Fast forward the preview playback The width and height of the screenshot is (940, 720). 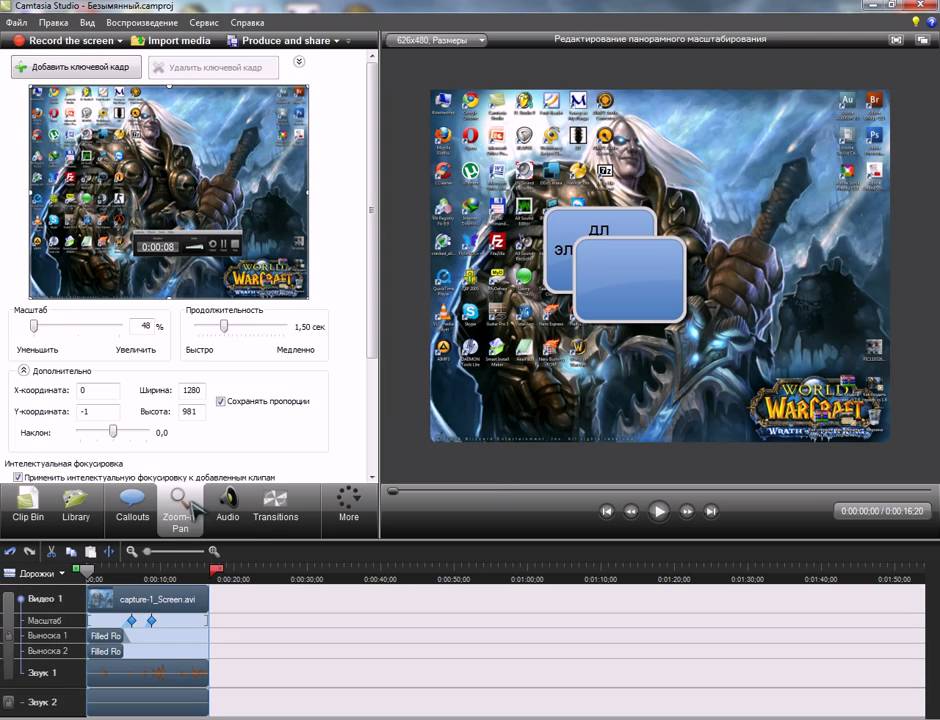[x=687, y=511]
